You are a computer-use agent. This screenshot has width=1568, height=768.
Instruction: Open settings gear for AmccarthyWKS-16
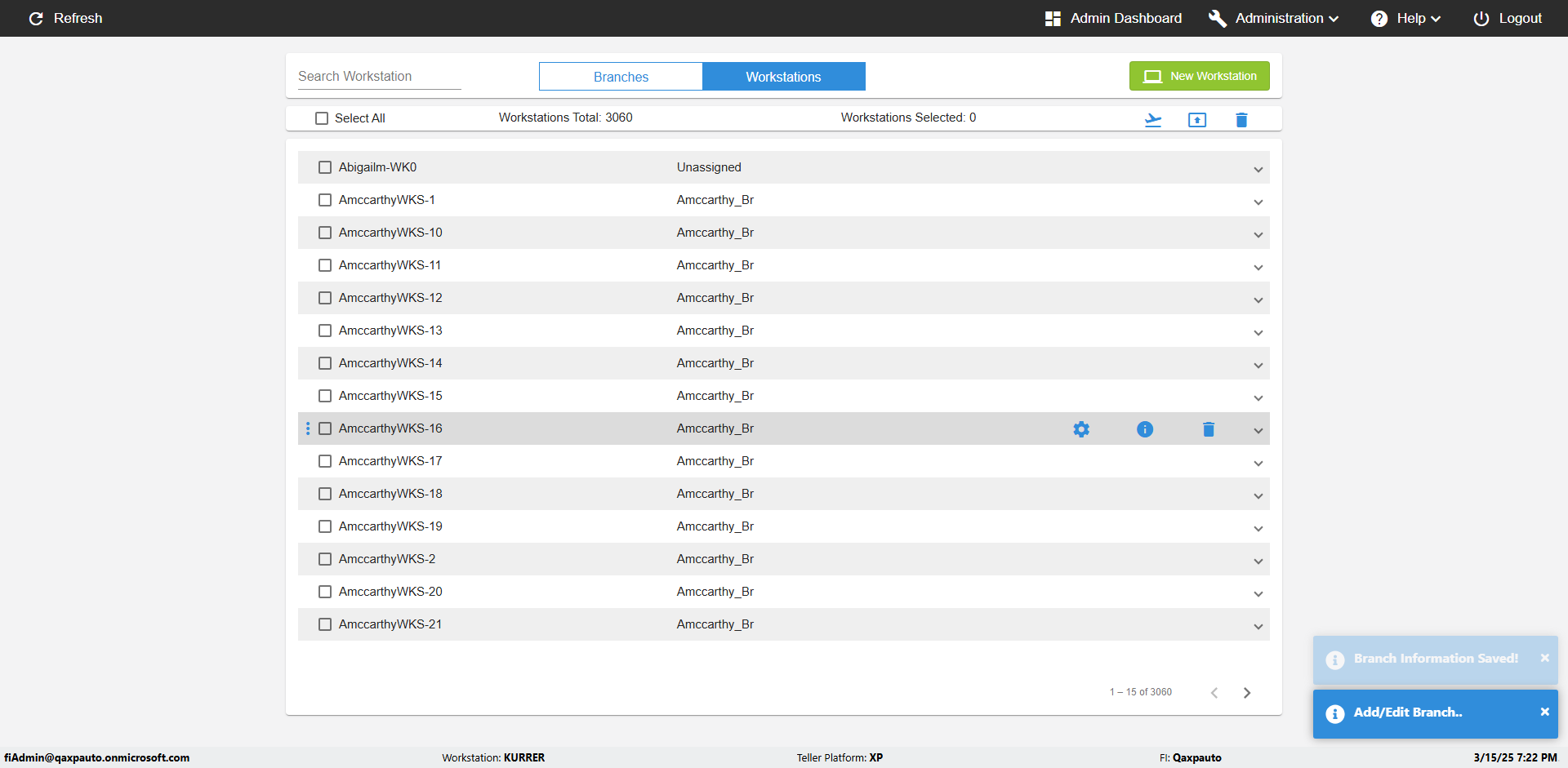[x=1081, y=428]
